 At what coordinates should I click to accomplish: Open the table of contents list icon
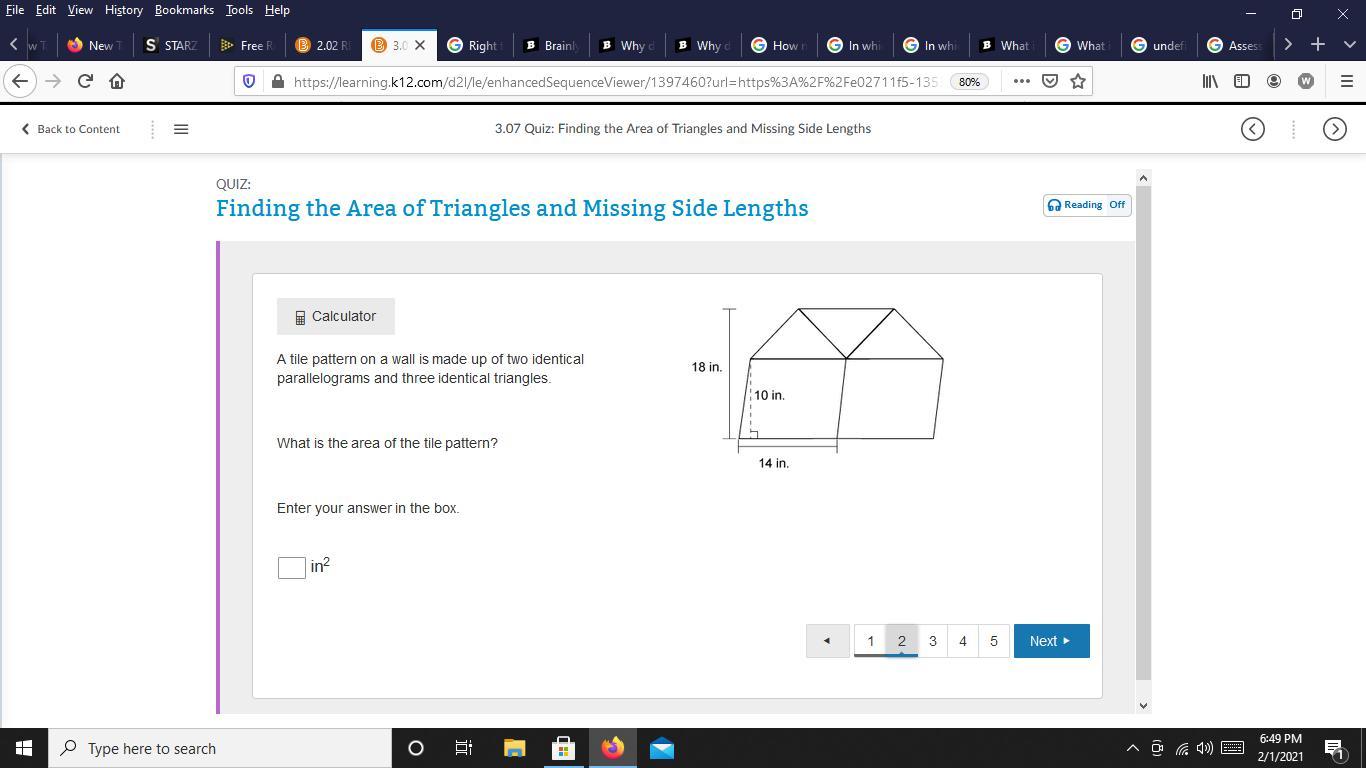point(181,129)
